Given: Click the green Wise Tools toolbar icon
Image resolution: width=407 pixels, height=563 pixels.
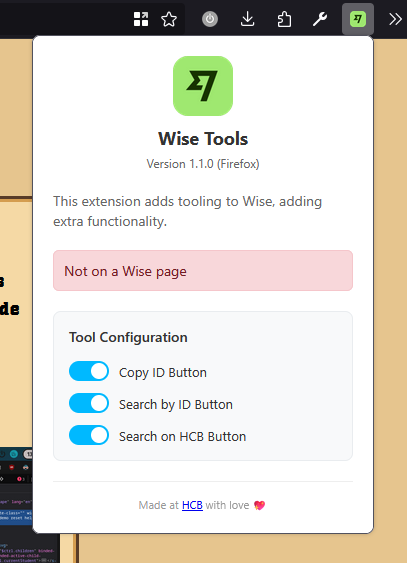Looking at the screenshot, I should pos(358,19).
